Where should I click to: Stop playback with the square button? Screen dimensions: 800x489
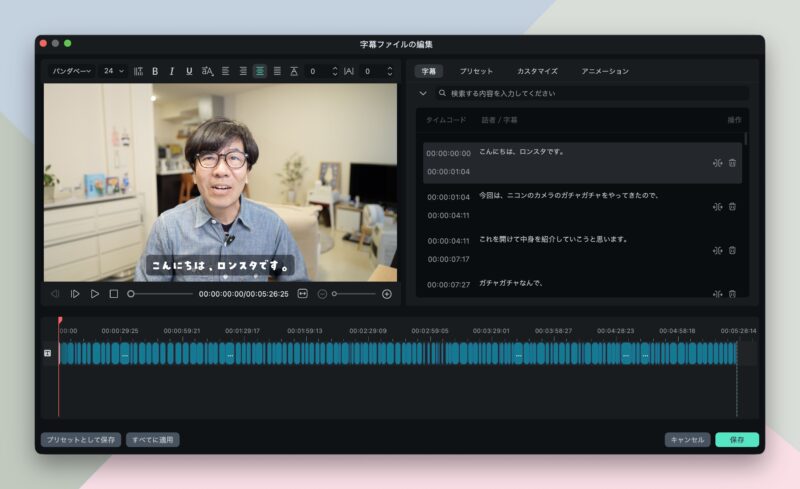click(x=114, y=294)
